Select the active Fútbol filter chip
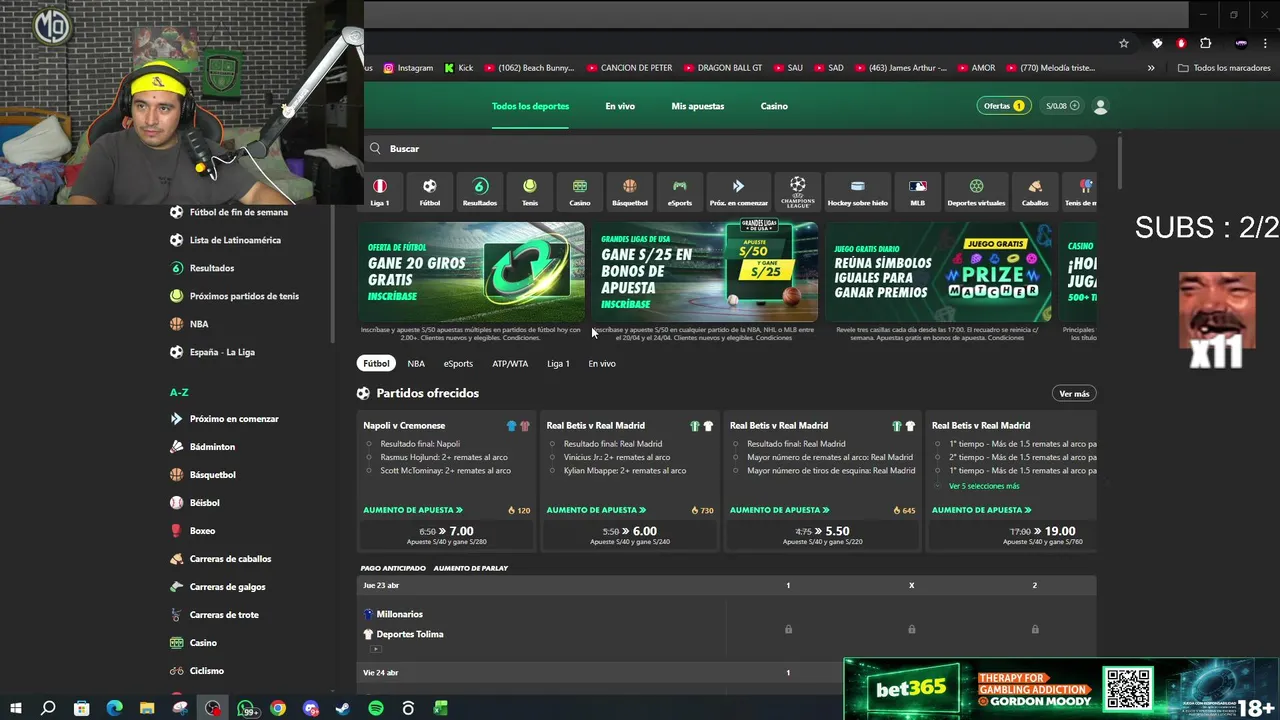 [x=376, y=364]
